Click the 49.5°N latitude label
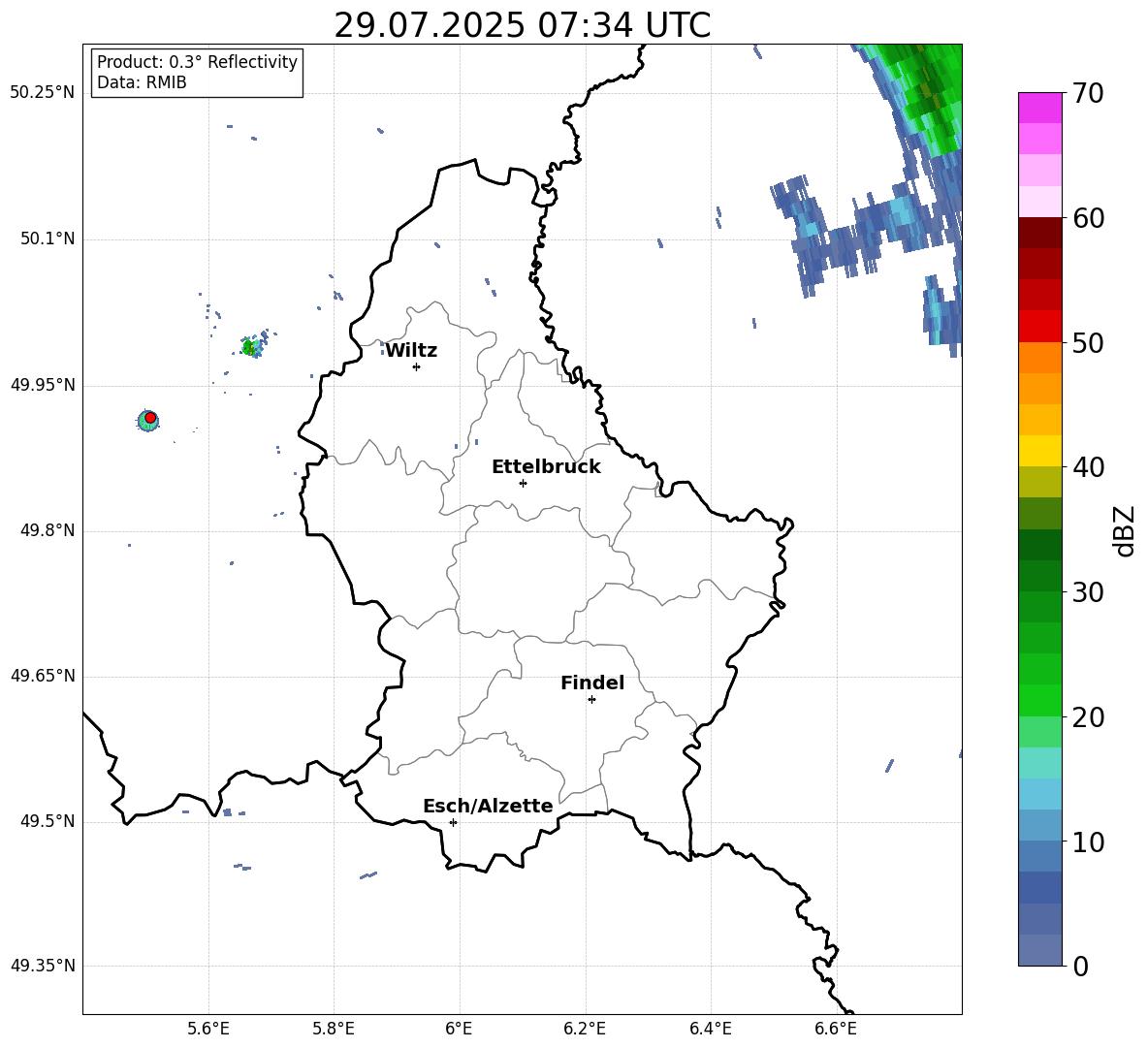This screenshot has height=1048, width=1148. [48, 821]
